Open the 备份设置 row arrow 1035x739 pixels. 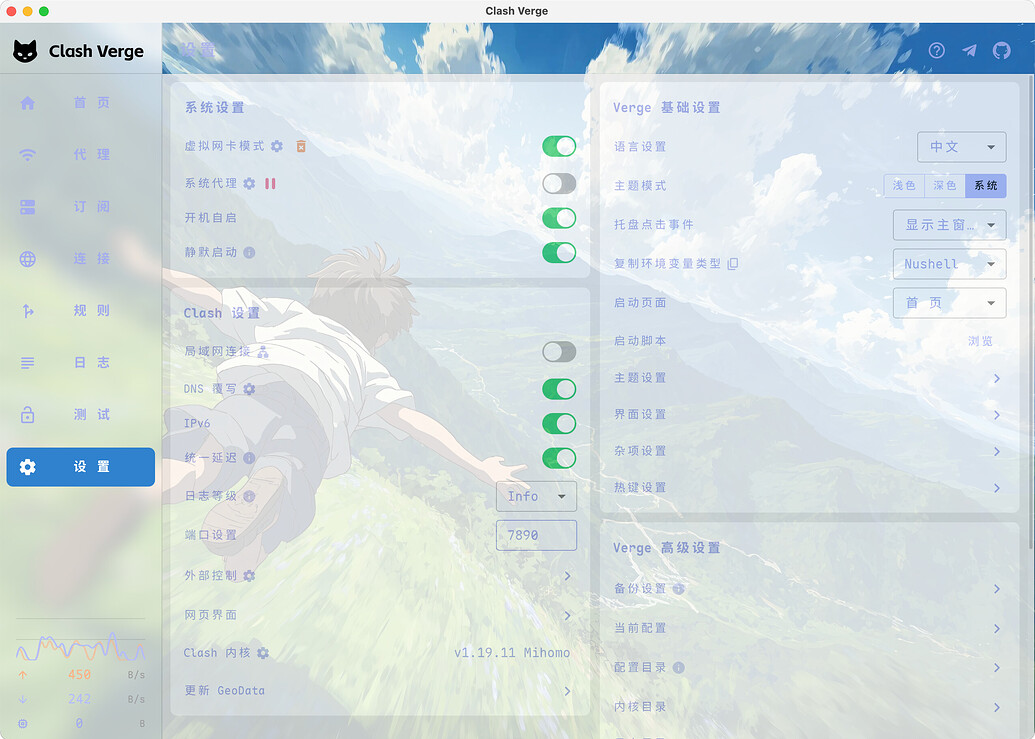click(997, 589)
